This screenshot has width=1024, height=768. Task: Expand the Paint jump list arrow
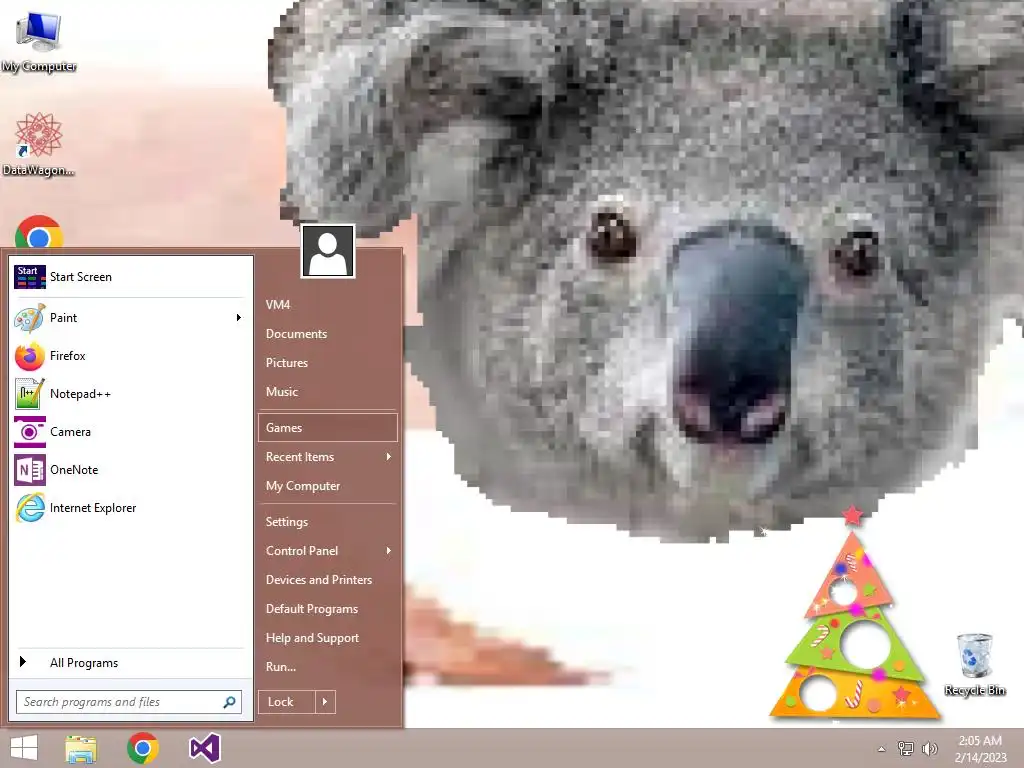pos(239,318)
